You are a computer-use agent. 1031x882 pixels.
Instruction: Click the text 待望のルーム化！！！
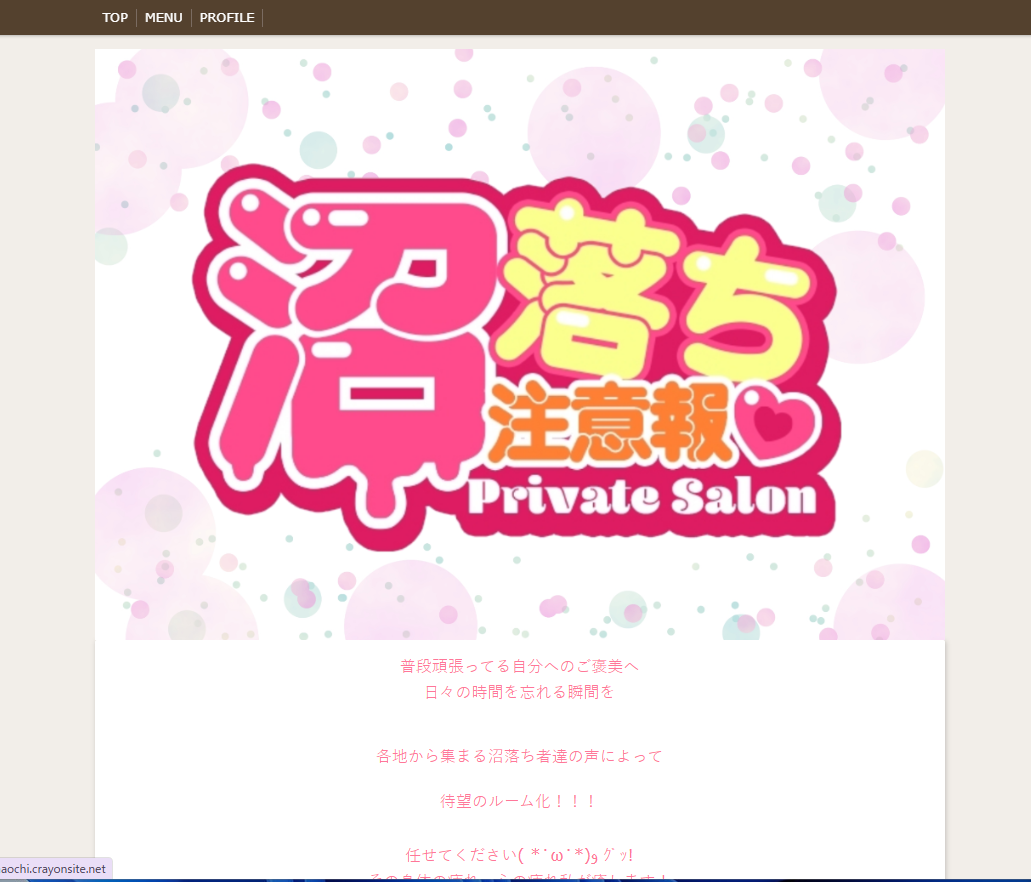tap(519, 801)
